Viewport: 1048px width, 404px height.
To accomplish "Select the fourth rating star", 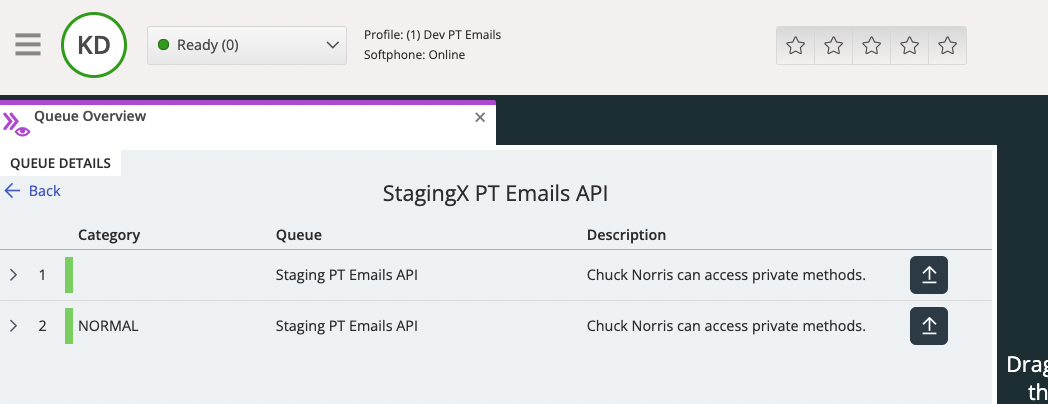I will [910, 46].
